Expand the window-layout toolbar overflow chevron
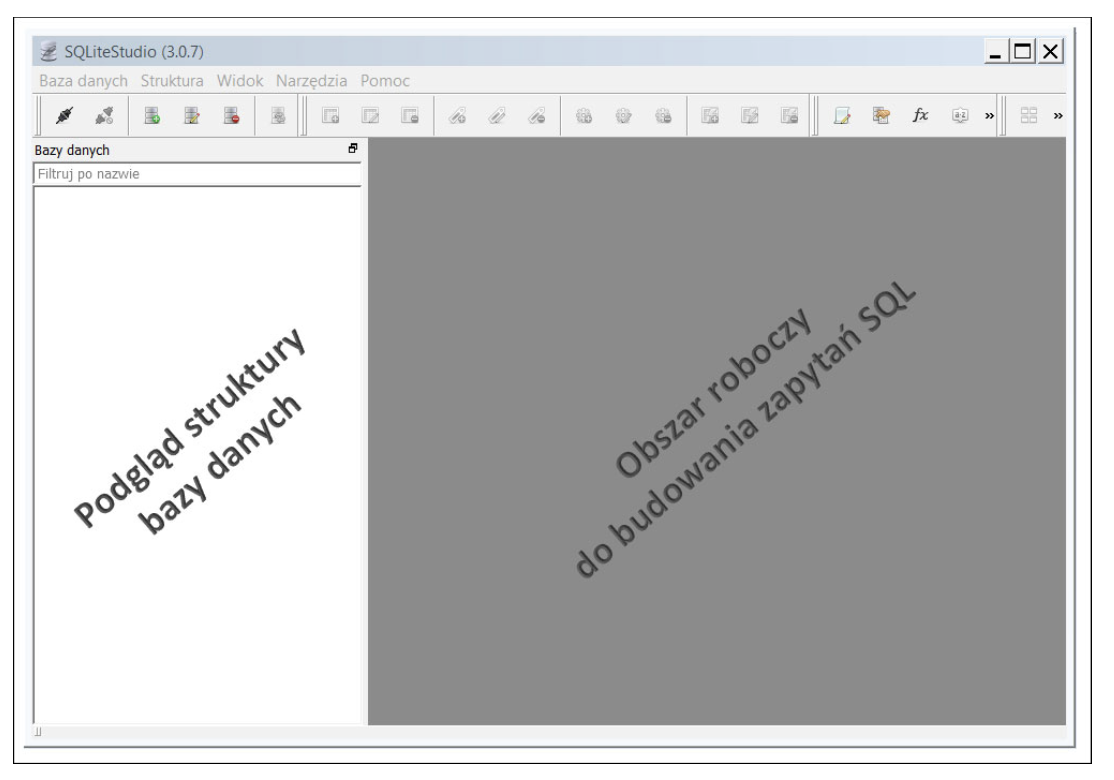Viewport: 1114px width, 780px height. coord(1057,117)
